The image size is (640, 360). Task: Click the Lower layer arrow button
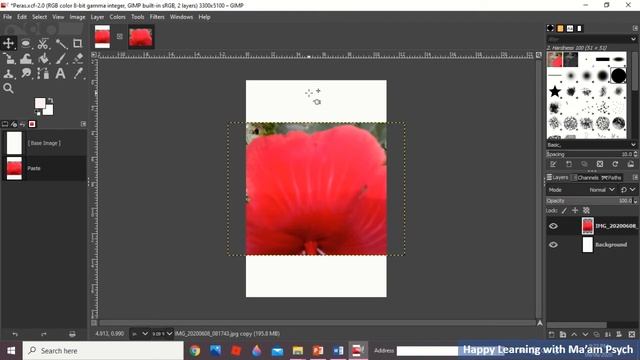coord(585,334)
